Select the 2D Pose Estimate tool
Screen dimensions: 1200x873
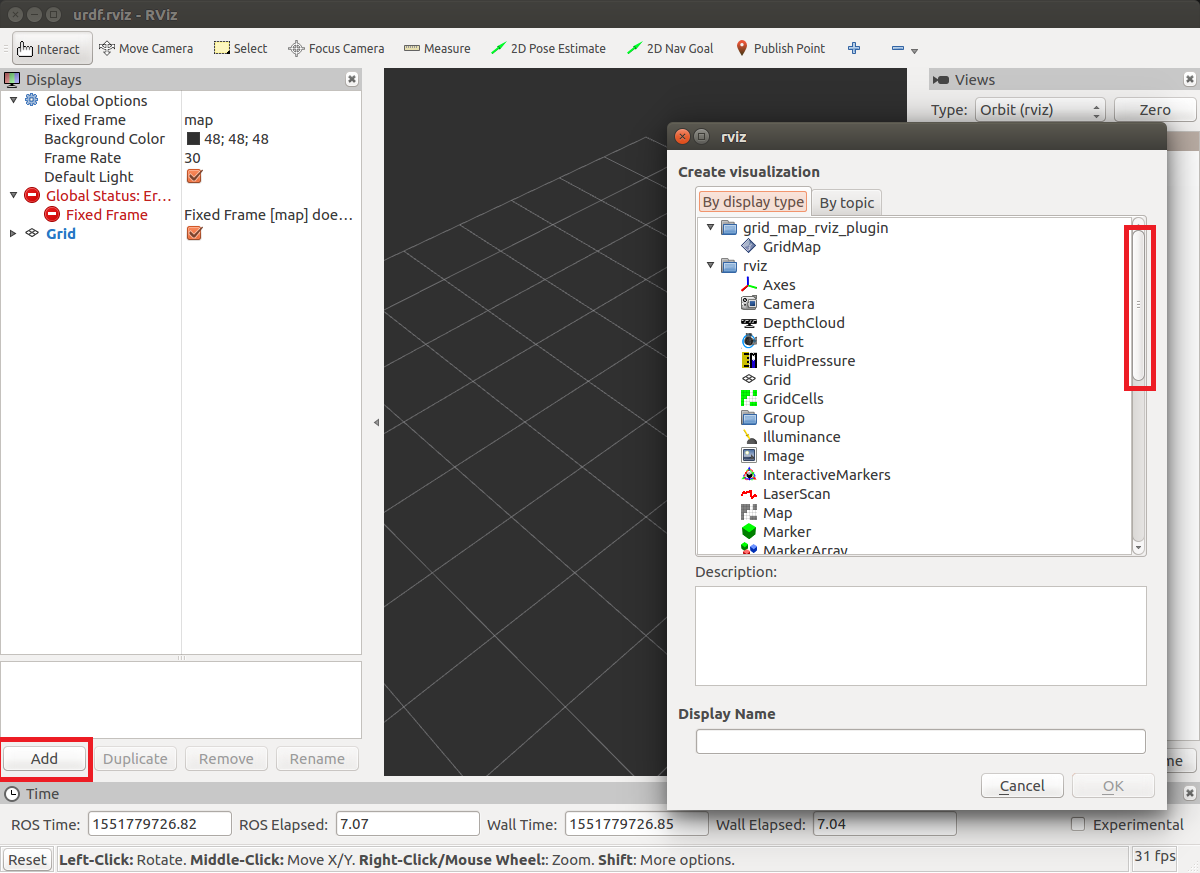(548, 48)
